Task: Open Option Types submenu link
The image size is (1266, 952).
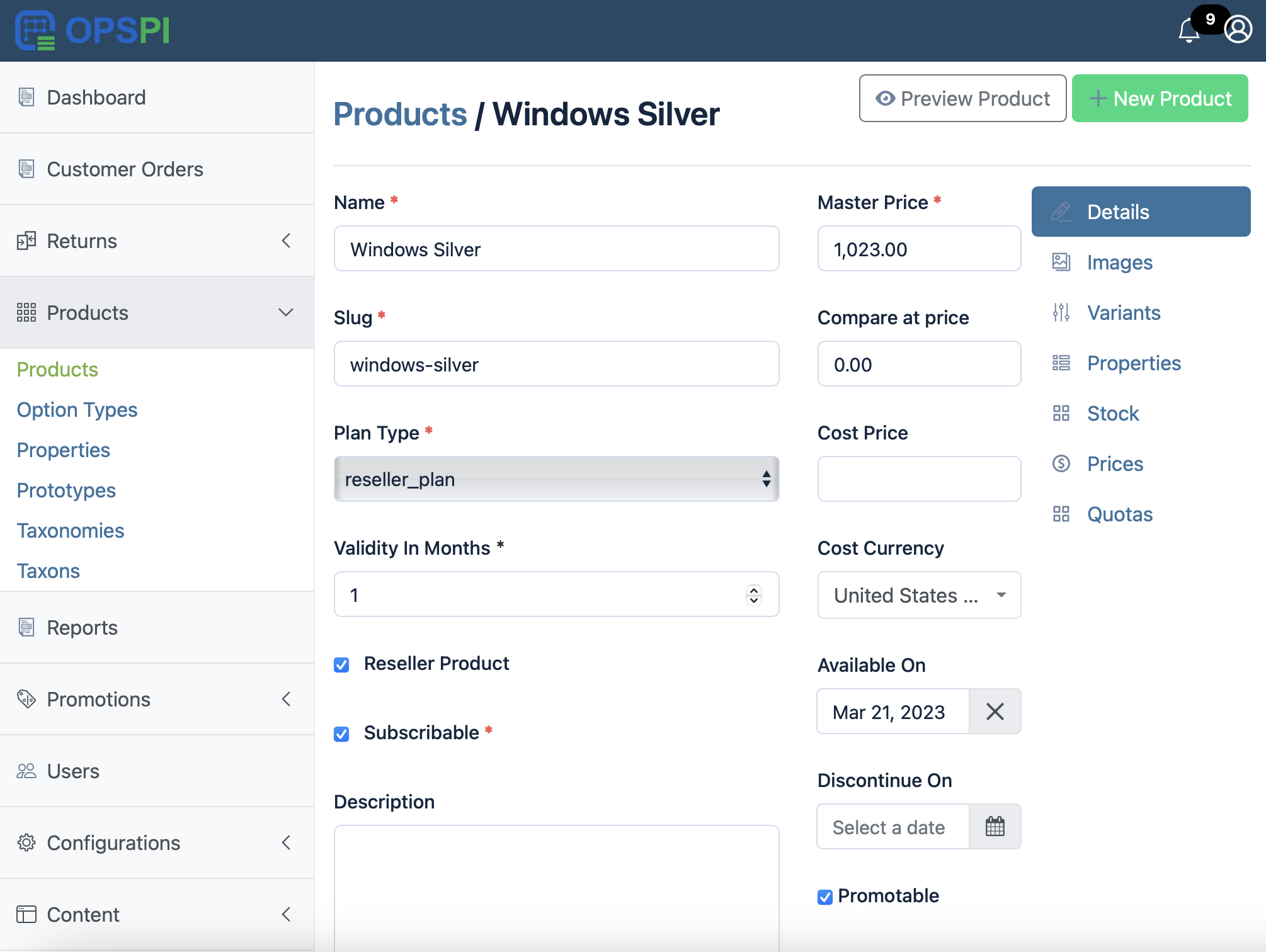Action: point(77,410)
